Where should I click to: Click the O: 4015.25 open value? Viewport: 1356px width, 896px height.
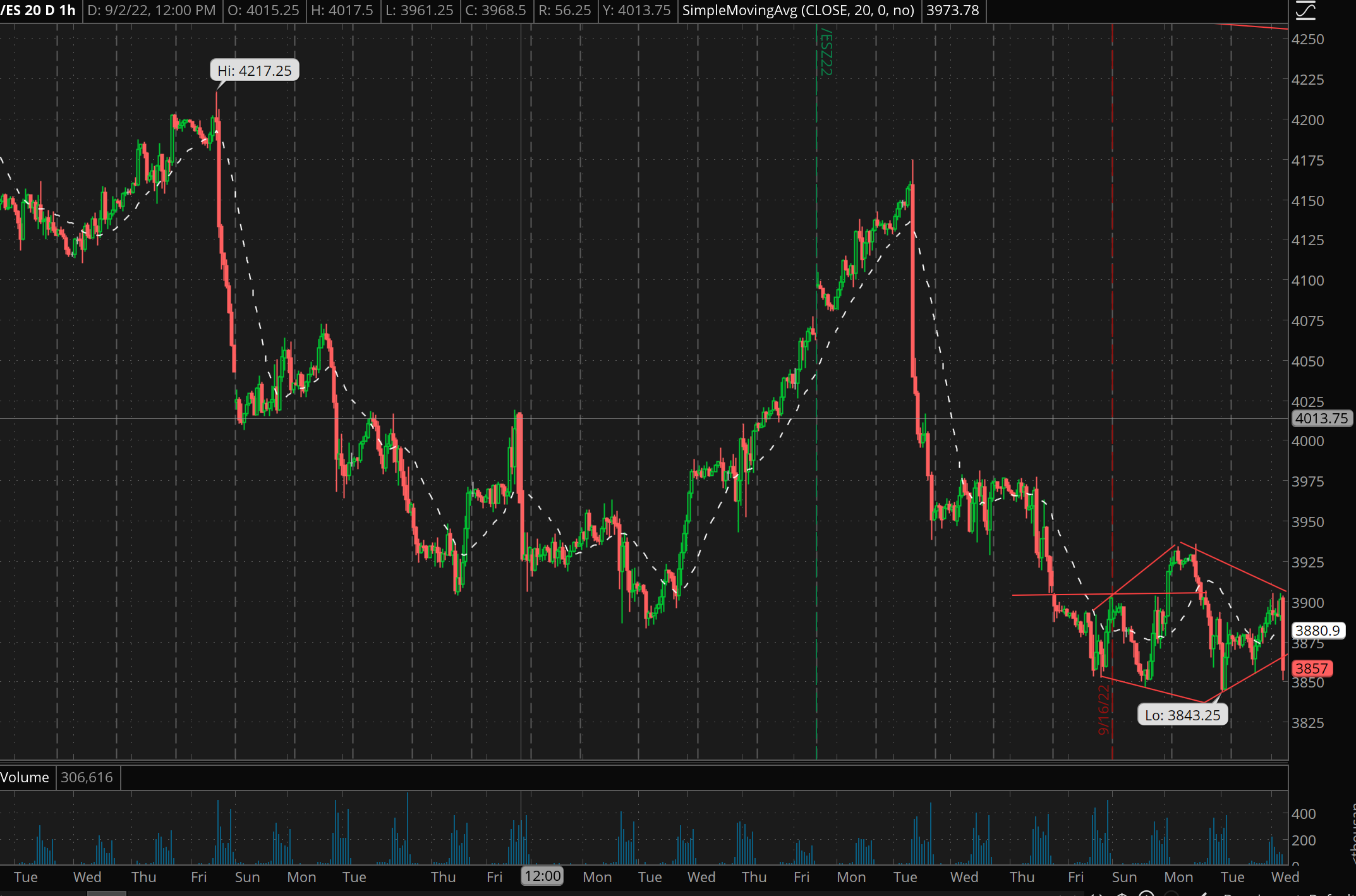coord(263,10)
